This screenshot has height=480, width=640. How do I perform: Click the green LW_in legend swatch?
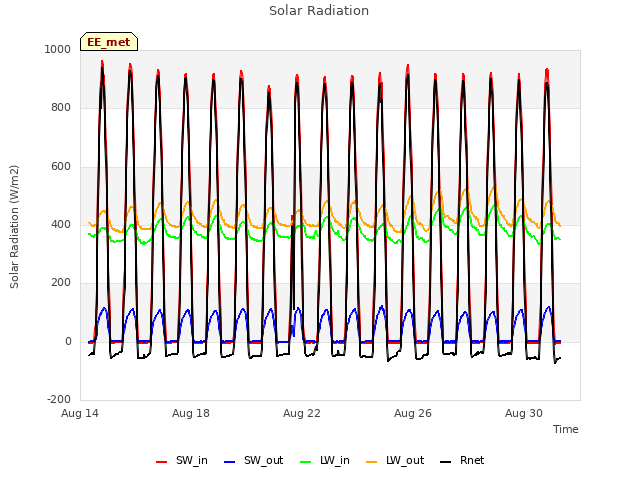(x=306, y=462)
